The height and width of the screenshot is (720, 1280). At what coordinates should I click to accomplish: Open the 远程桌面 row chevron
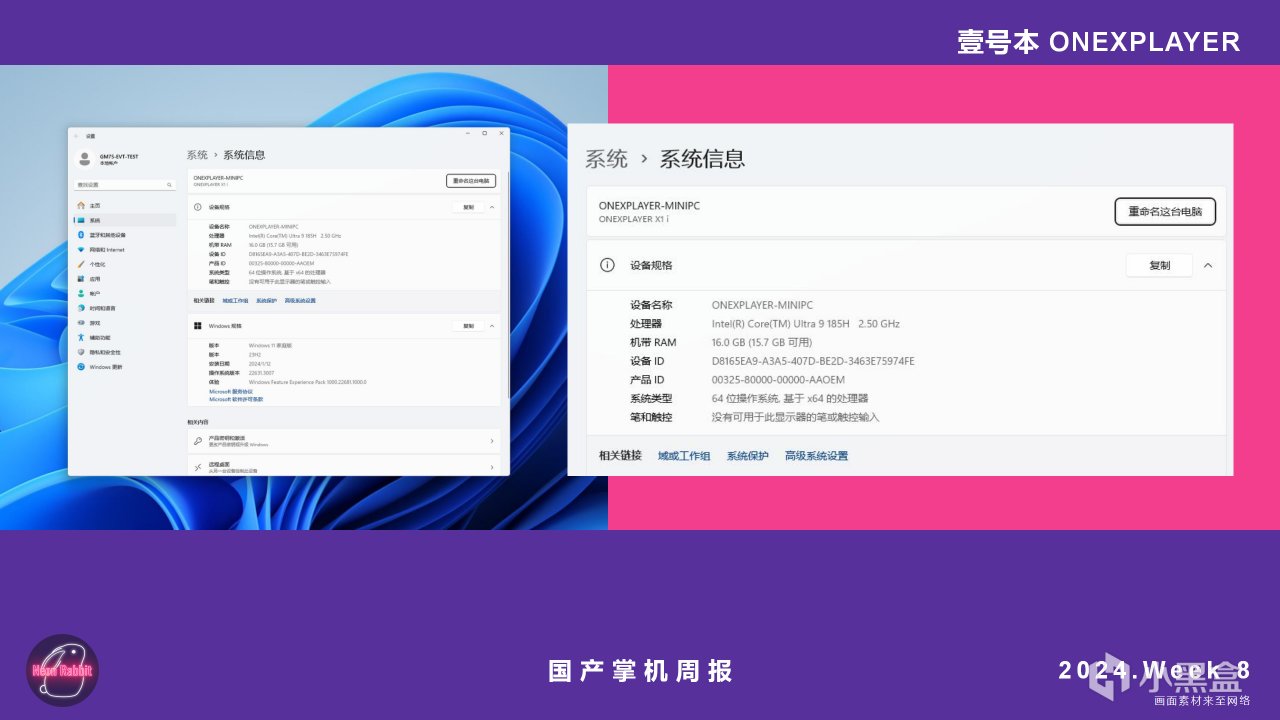click(491, 467)
